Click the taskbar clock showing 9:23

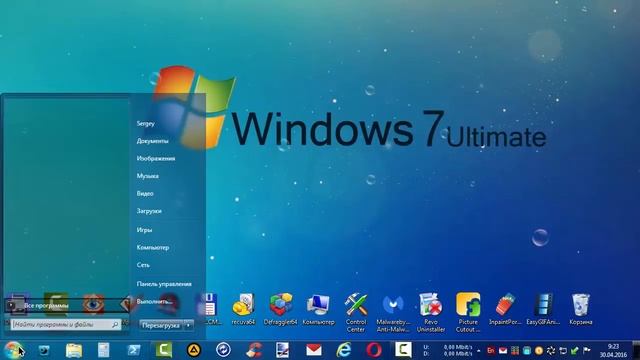[x=613, y=351]
